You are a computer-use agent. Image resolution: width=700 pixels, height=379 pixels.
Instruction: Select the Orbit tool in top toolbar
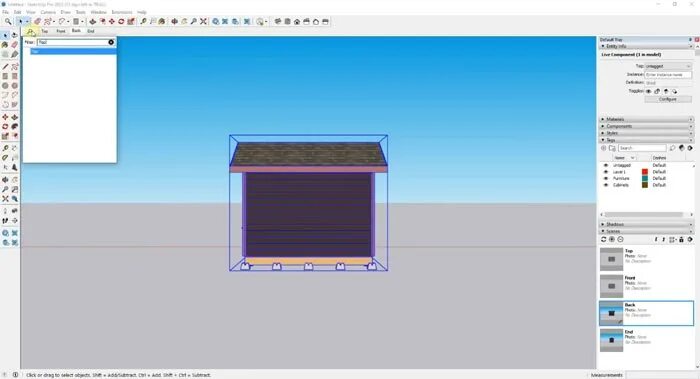175,21
